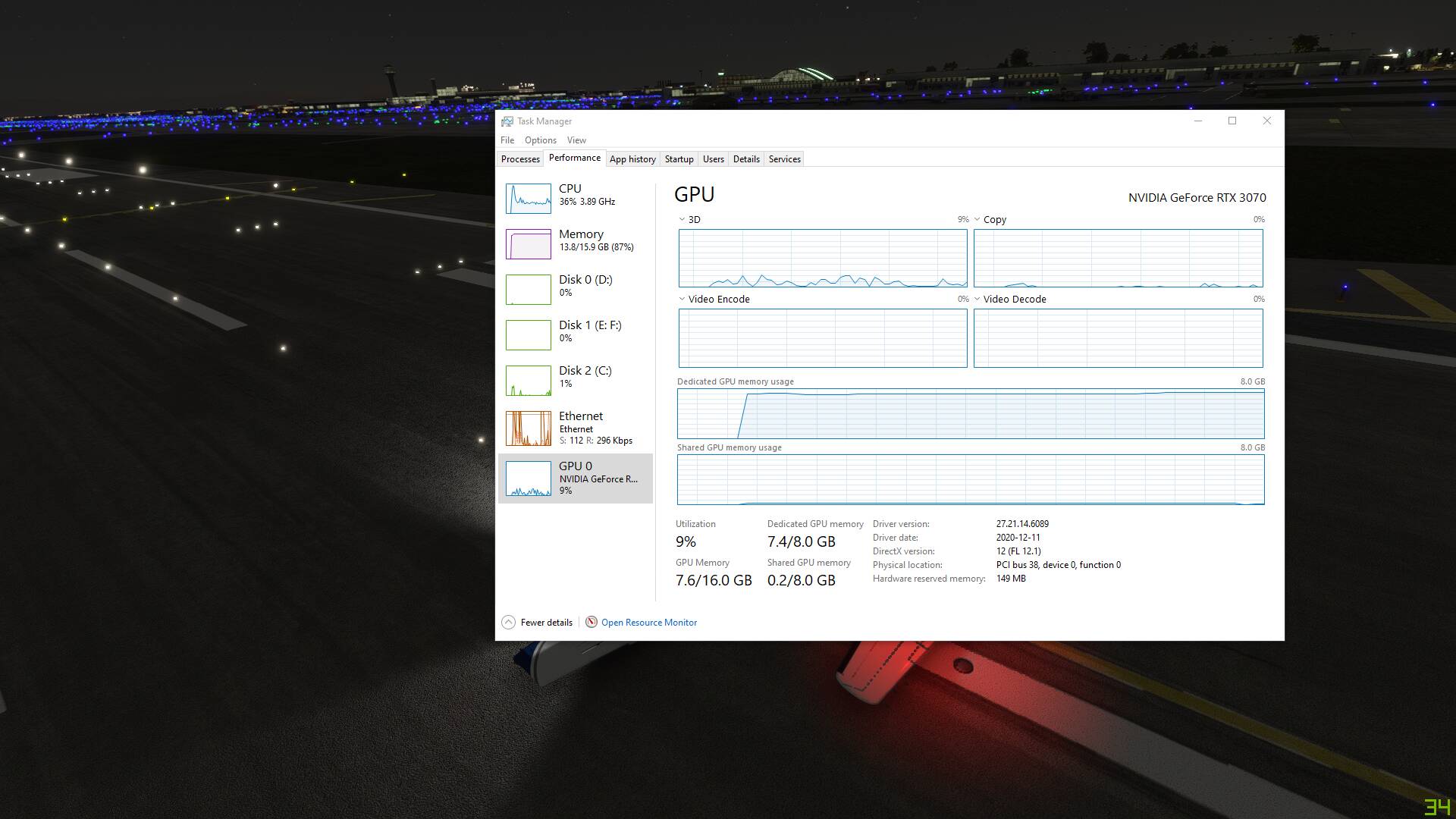Click the Task Manager title bar icon
This screenshot has height=819, width=1456.
507,121
